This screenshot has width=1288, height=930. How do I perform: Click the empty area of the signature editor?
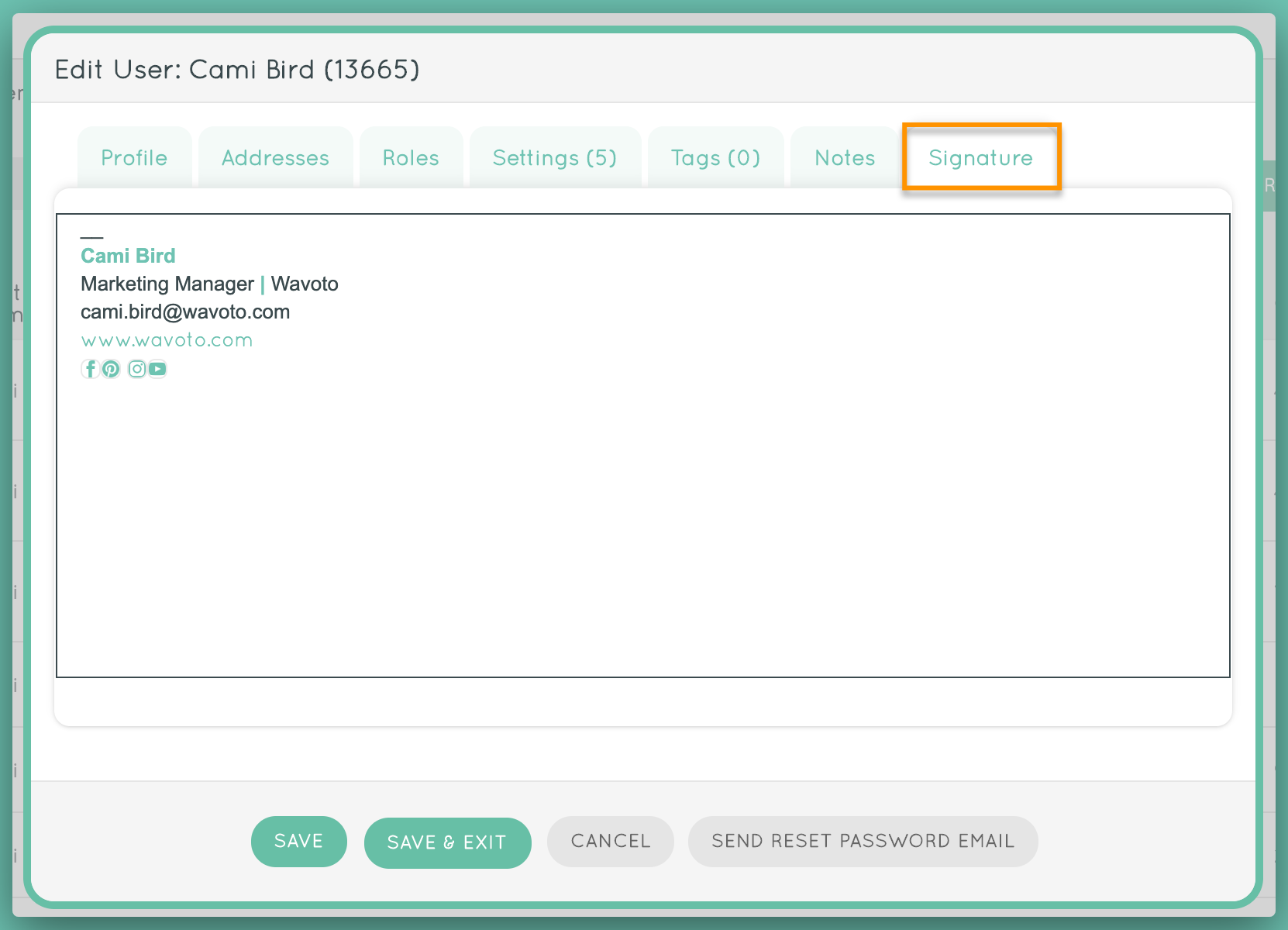[x=643, y=527]
